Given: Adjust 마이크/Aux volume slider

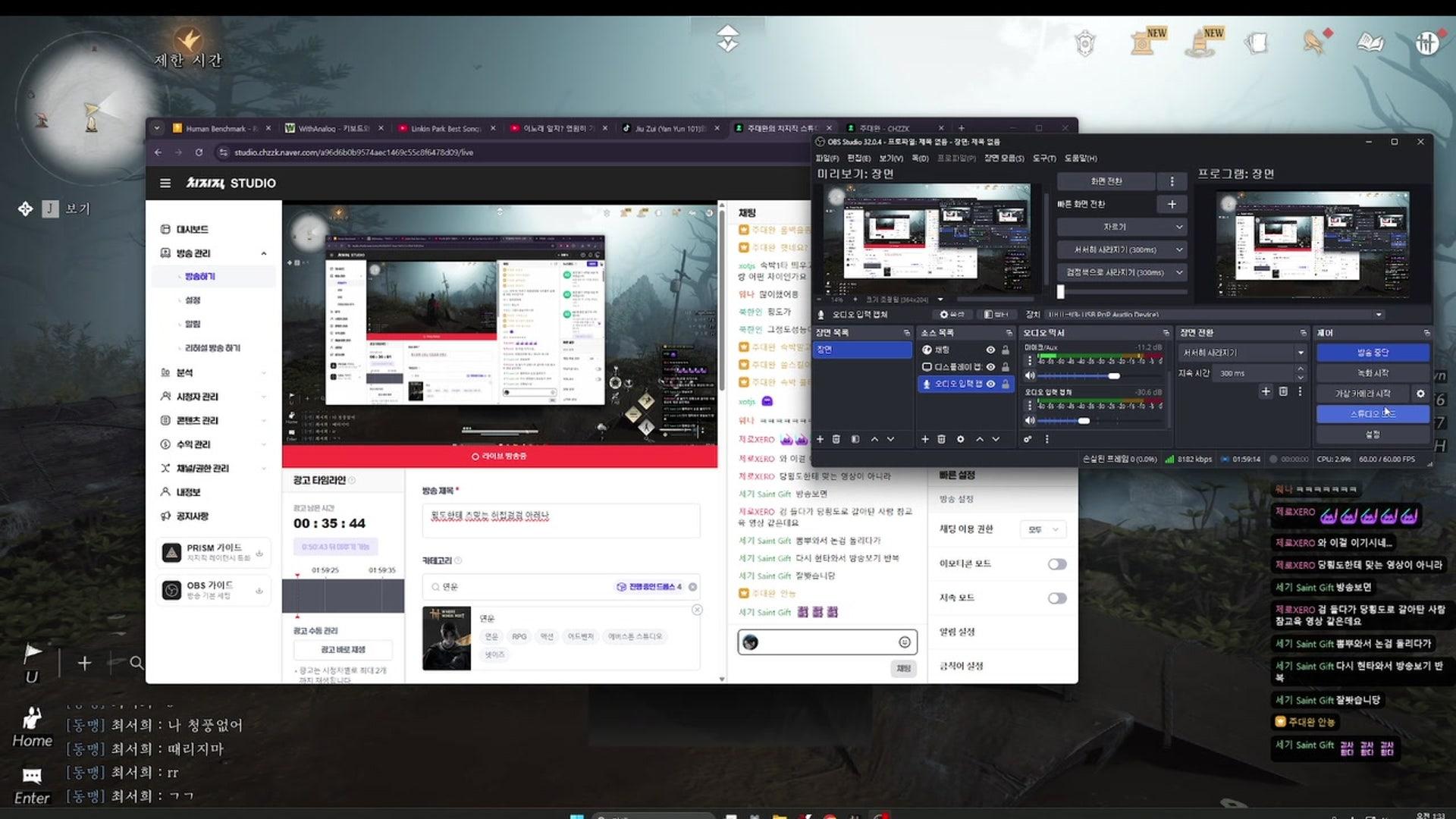Looking at the screenshot, I should point(1113,376).
